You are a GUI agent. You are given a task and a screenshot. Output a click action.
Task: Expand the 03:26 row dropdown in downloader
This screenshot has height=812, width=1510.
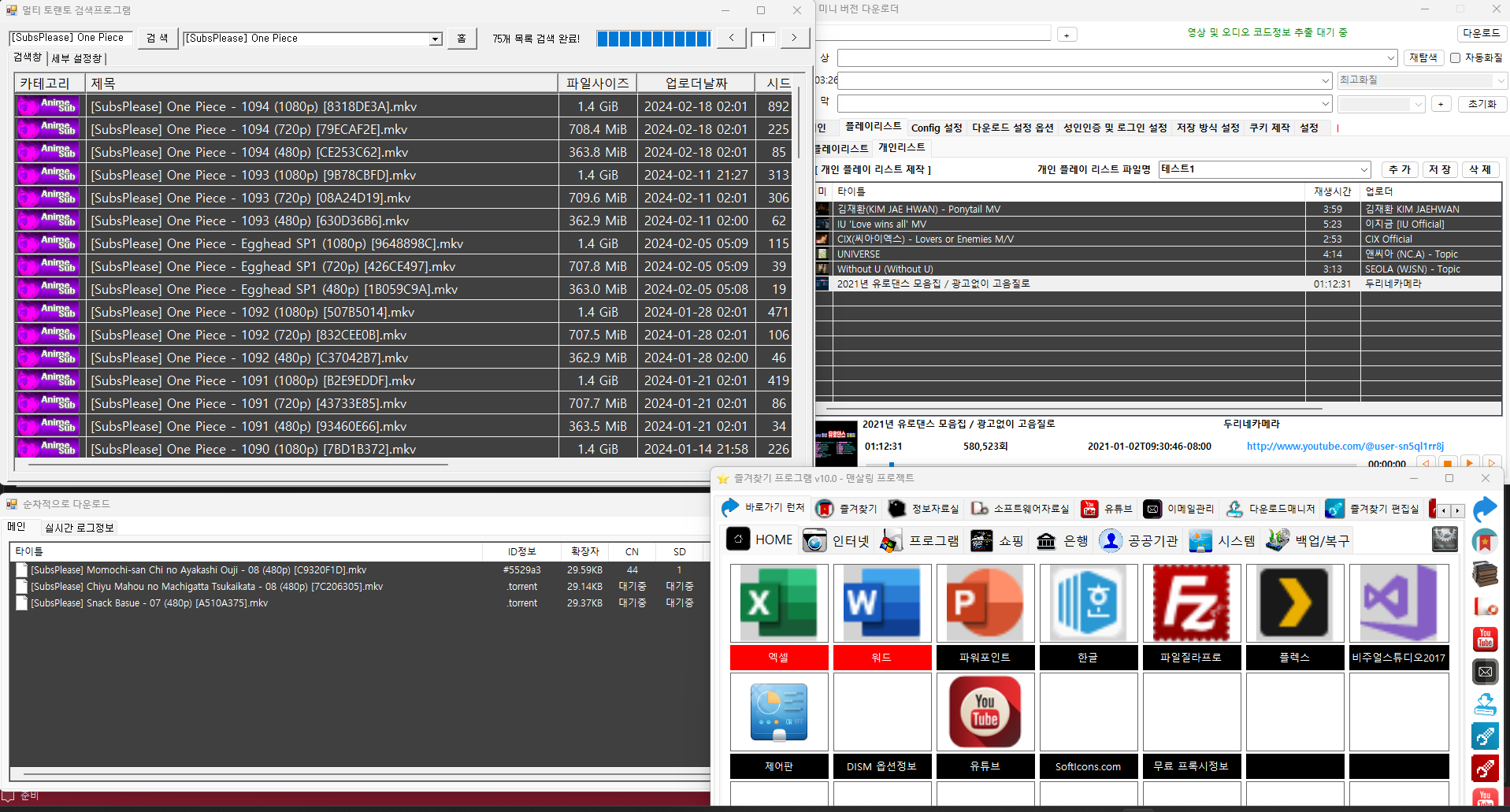point(1326,80)
